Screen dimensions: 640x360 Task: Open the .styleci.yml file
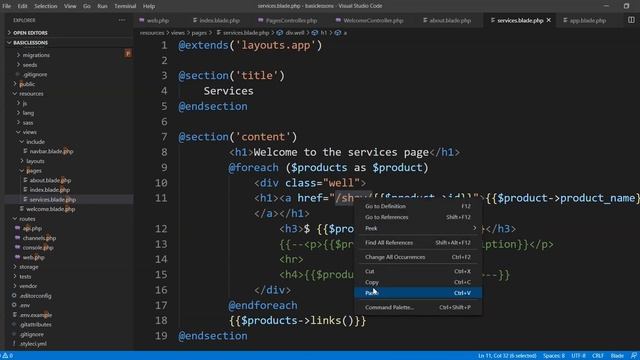click(x=33, y=344)
